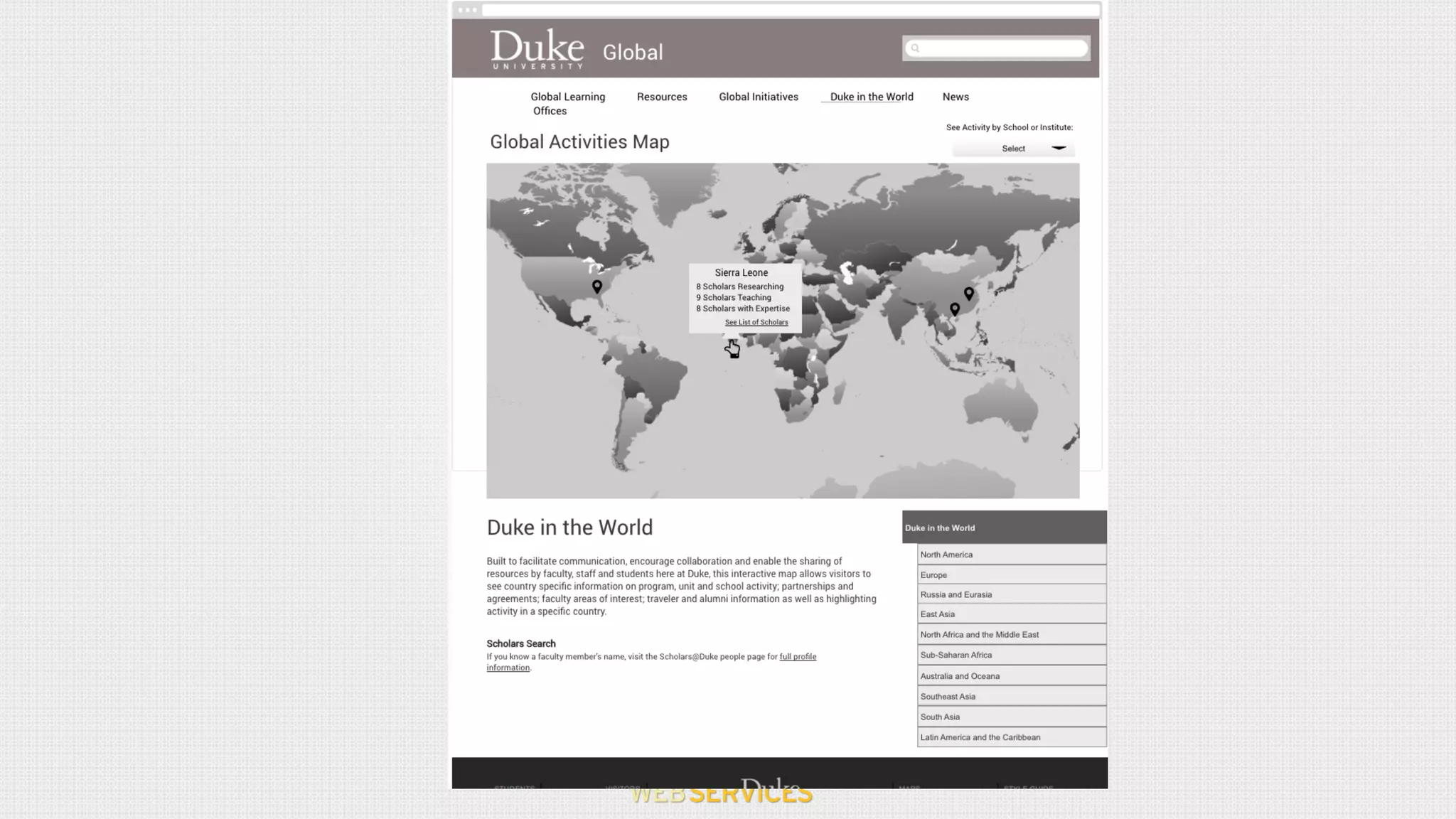Click the map pin over the United States
Viewport: 1456px width, 819px height.
(597, 286)
